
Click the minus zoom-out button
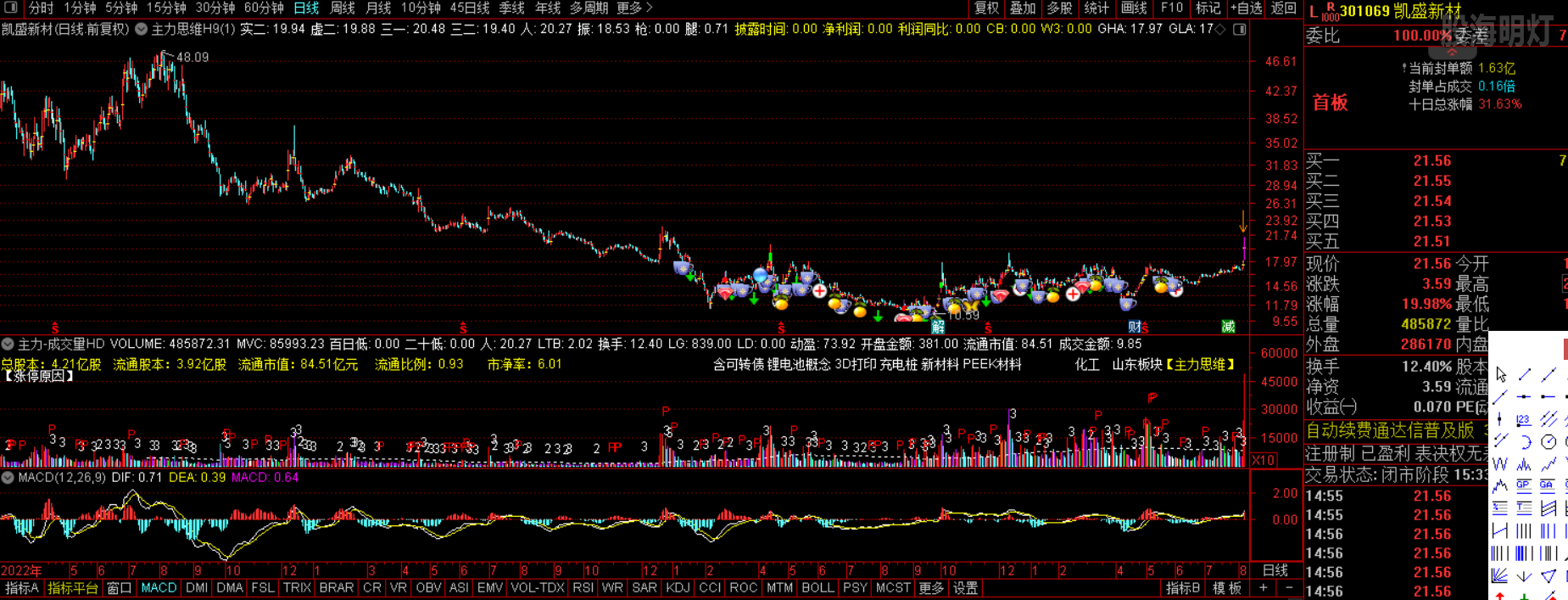coord(1289,588)
